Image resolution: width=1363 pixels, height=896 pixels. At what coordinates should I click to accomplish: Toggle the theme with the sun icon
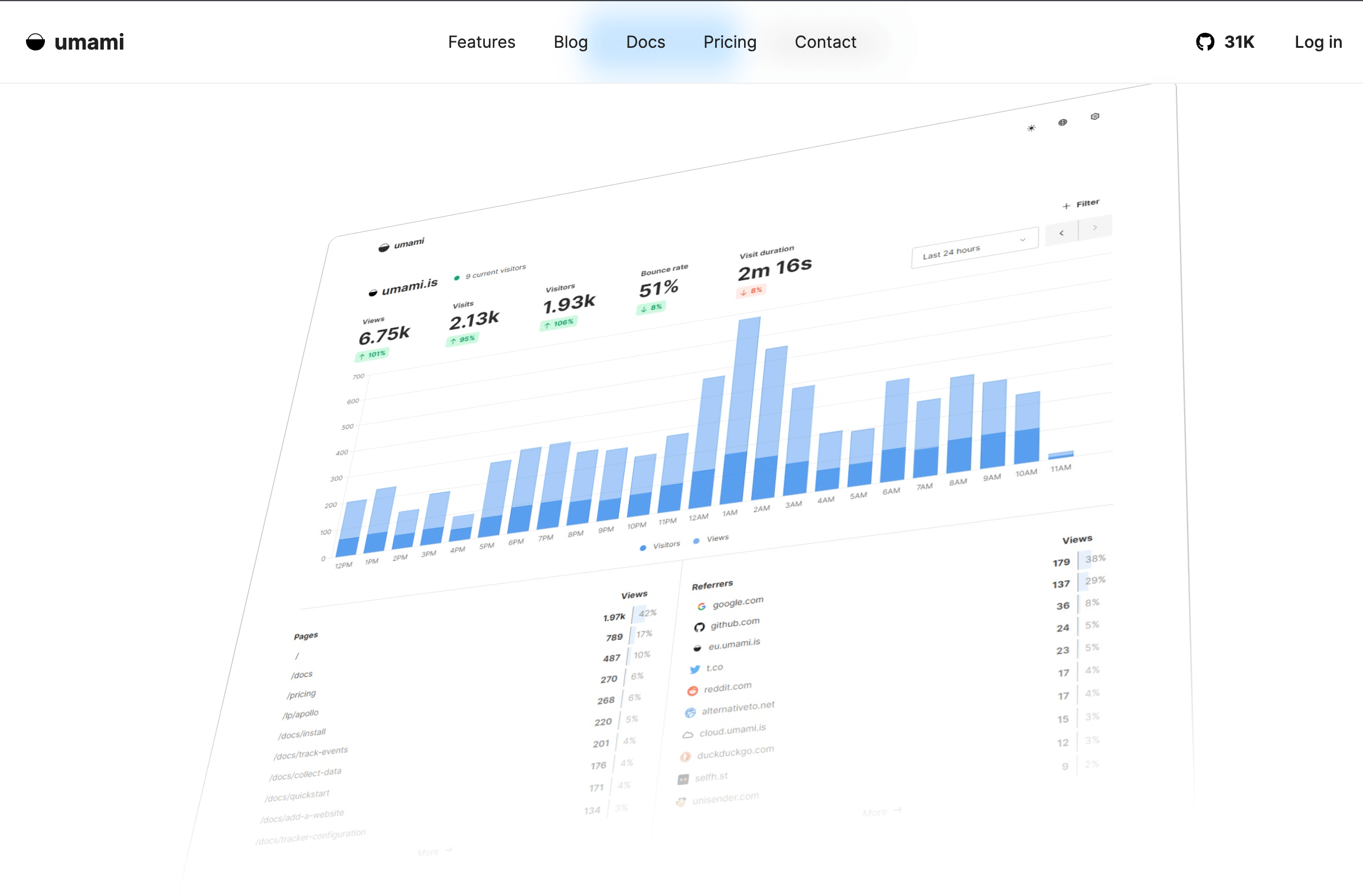click(x=1032, y=127)
